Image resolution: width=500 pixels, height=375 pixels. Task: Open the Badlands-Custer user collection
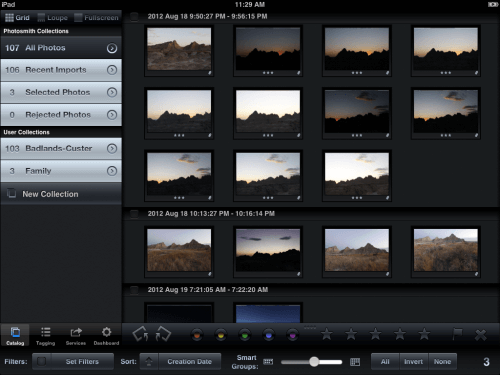coord(61,148)
